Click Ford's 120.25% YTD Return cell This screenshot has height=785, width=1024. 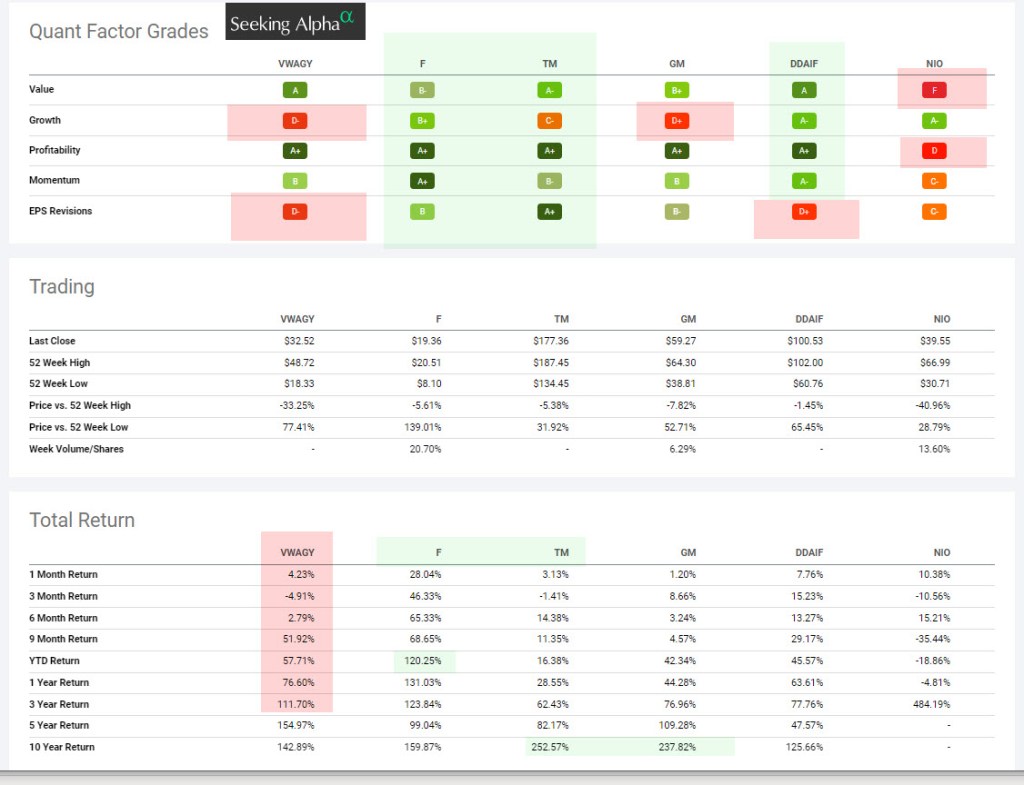click(421, 661)
